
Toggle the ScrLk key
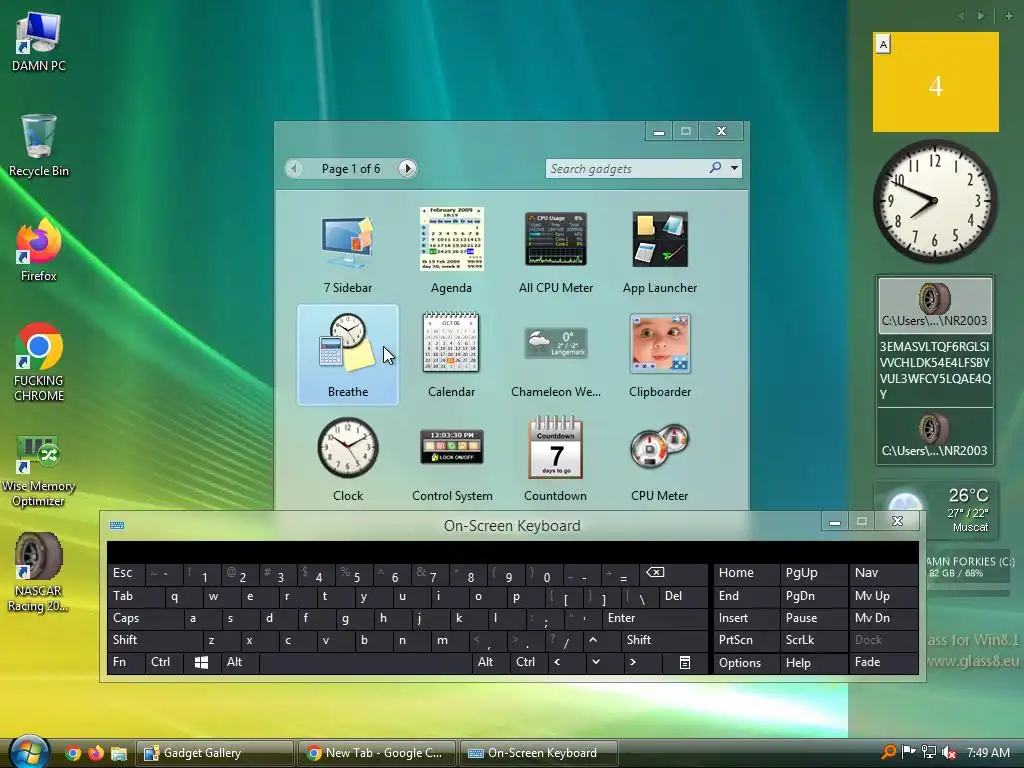click(813, 640)
